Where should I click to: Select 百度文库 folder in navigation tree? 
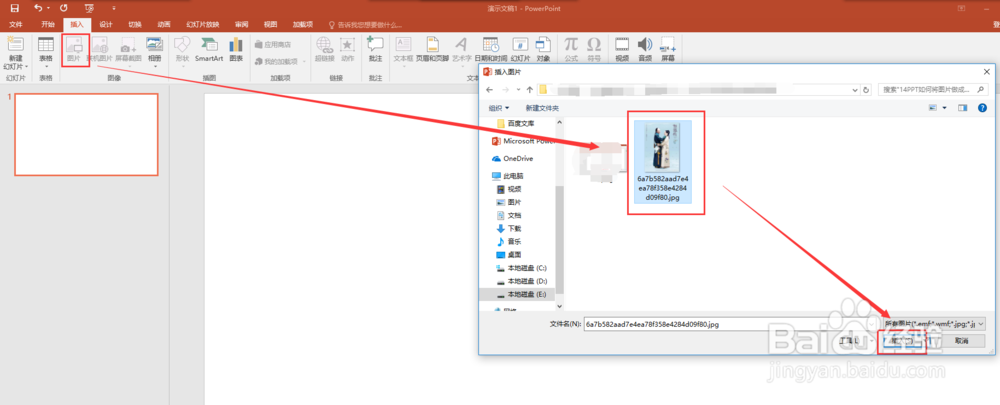517,124
